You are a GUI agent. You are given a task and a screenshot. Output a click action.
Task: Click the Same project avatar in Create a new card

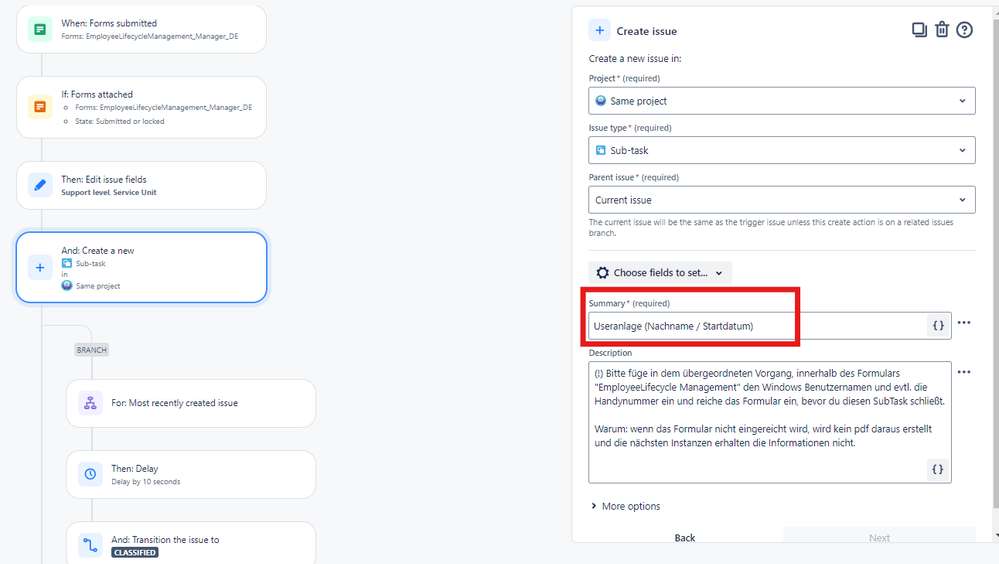[x=66, y=286]
